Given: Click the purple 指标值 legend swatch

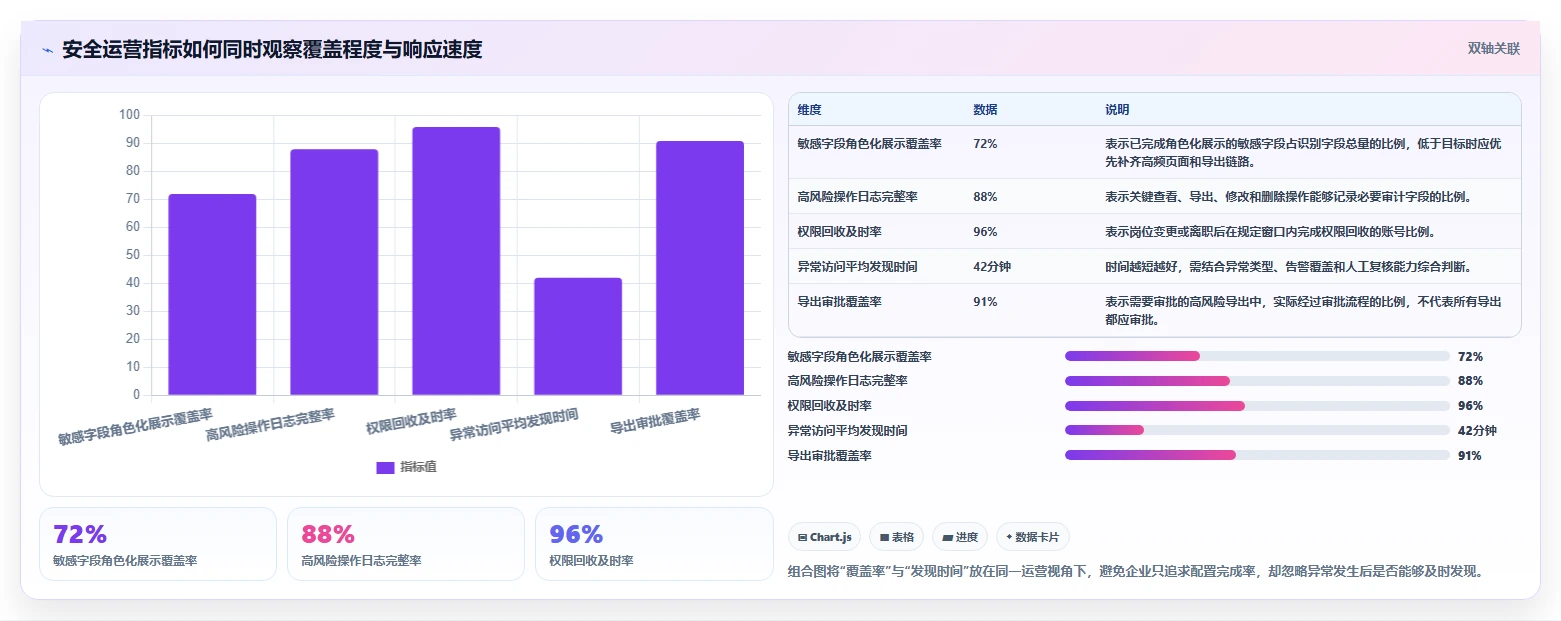Looking at the screenshot, I should coord(385,467).
